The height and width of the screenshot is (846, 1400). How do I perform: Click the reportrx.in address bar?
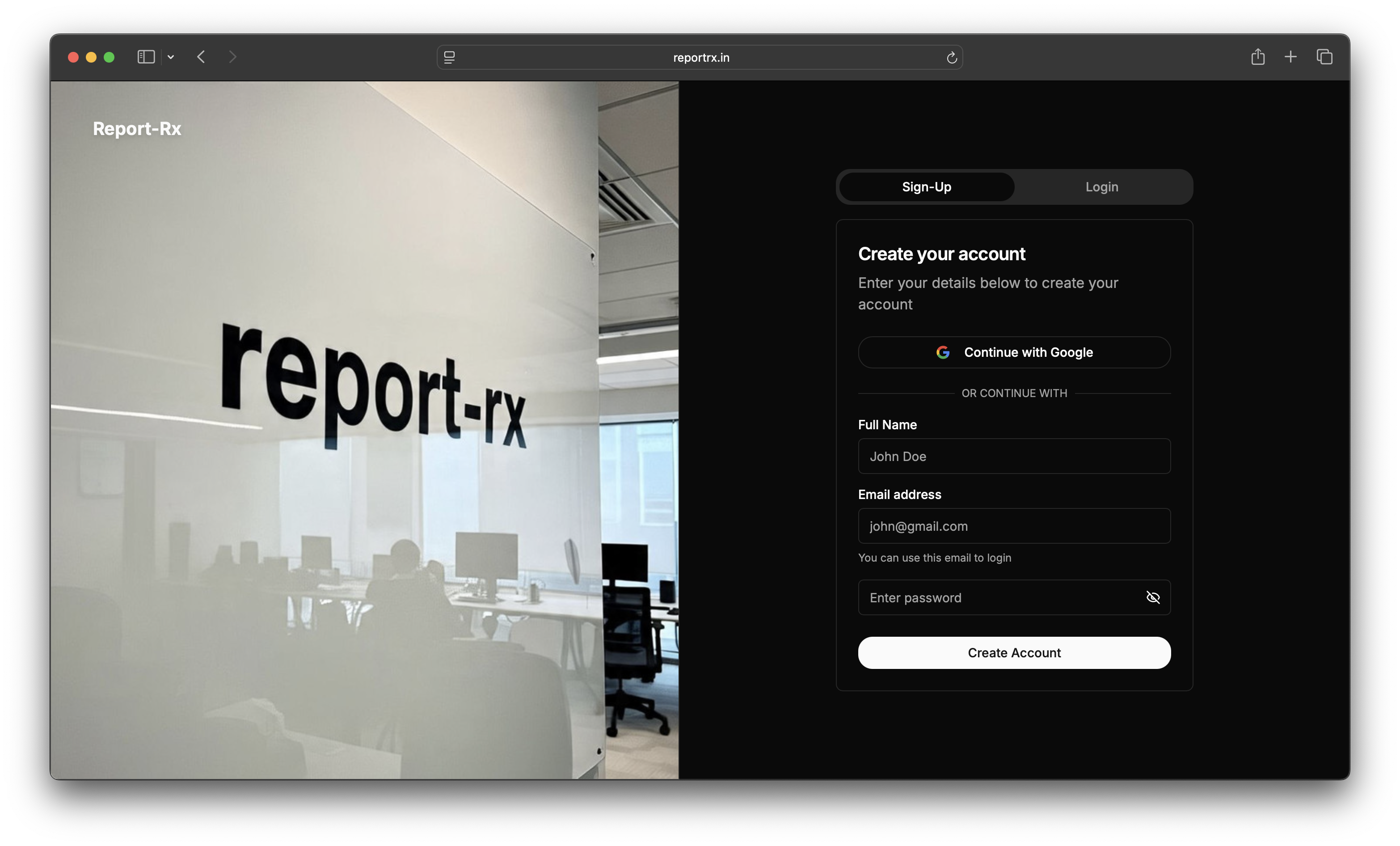click(x=700, y=57)
